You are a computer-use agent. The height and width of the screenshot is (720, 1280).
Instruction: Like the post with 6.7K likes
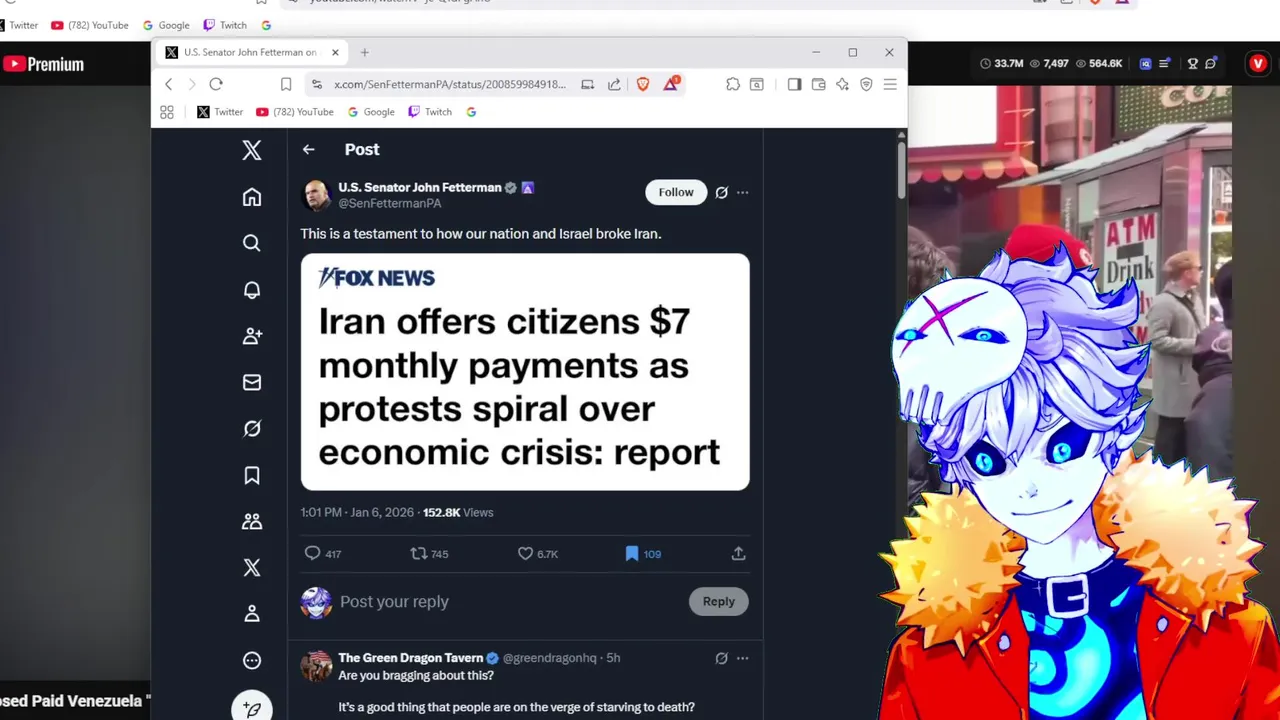click(x=537, y=553)
